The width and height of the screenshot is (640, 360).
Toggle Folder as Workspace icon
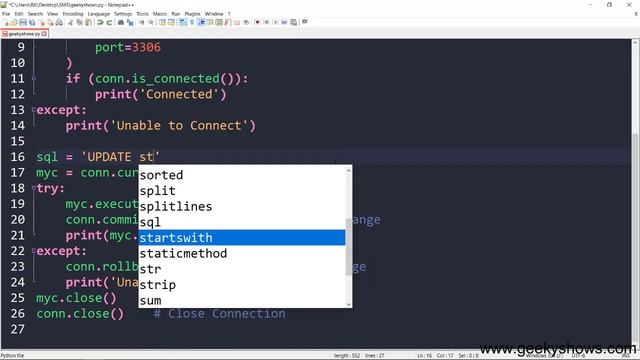coord(237,22)
